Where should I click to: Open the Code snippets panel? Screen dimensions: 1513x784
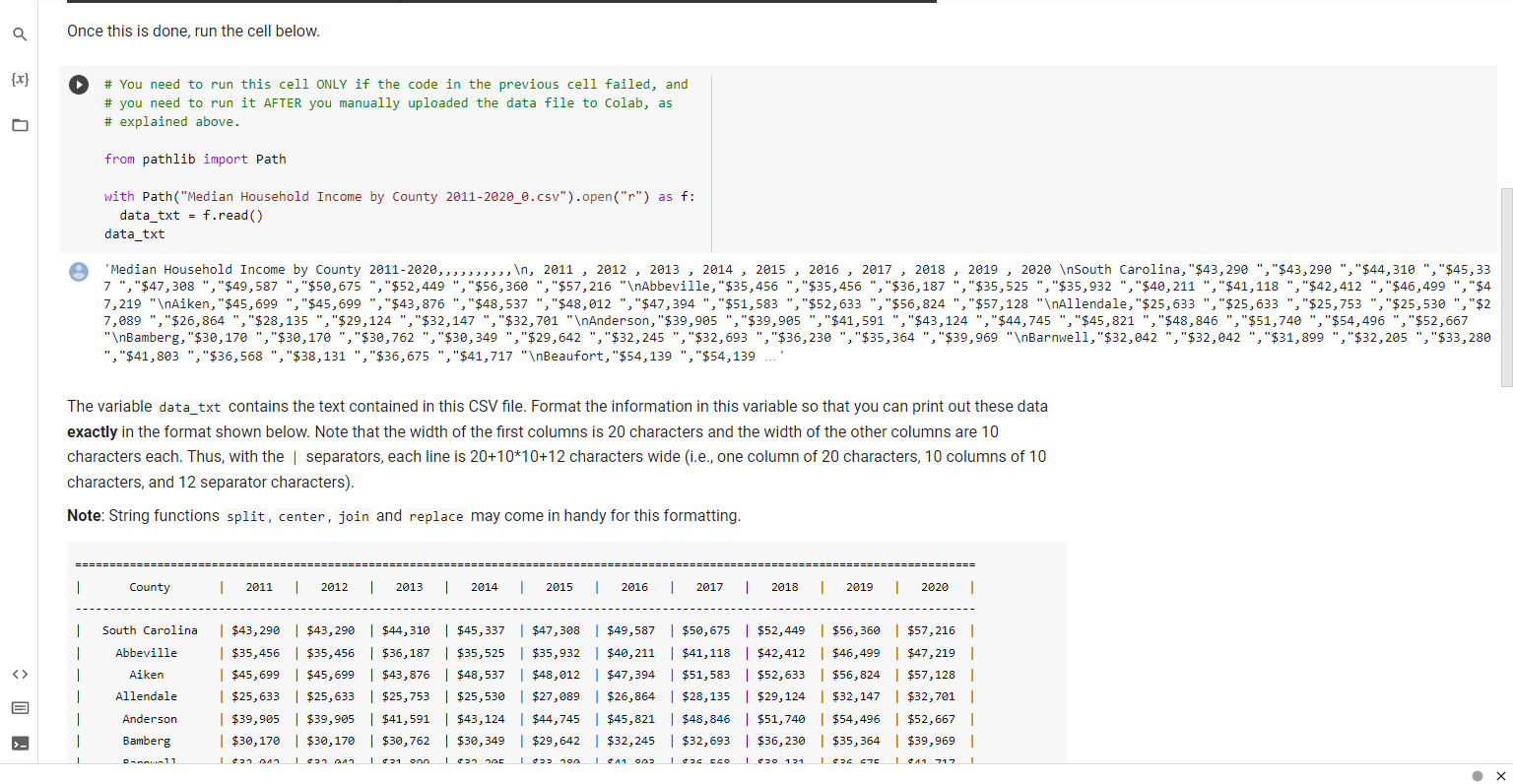tap(19, 674)
